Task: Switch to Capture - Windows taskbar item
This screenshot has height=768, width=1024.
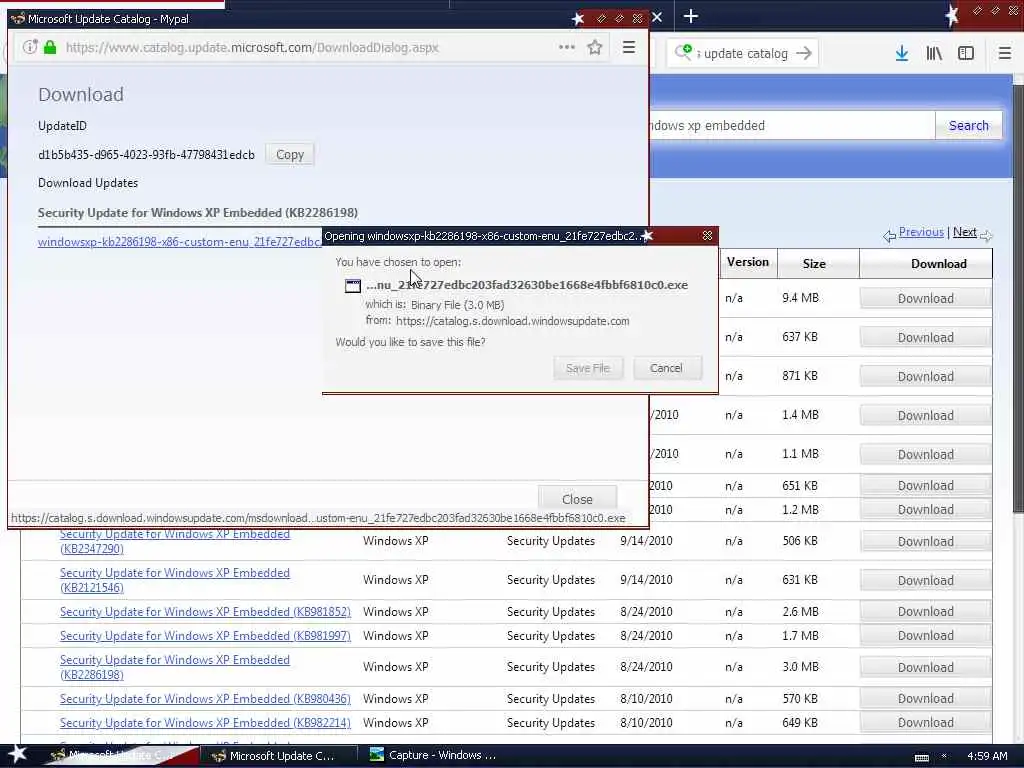Action: click(x=434, y=756)
